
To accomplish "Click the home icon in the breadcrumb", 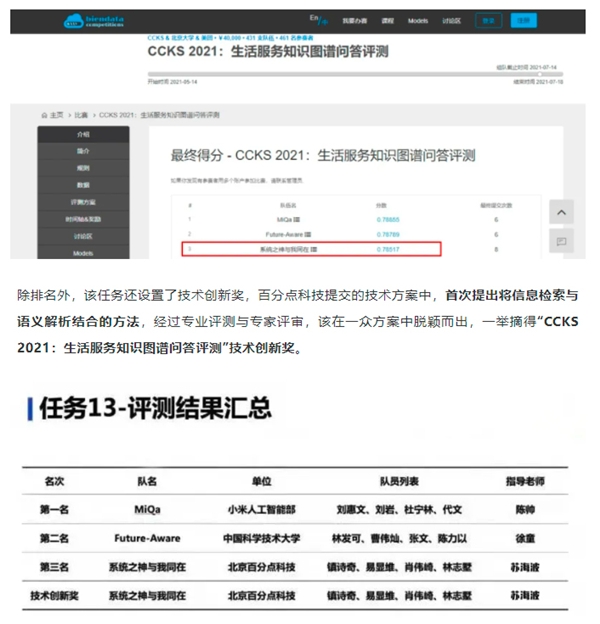I will coord(44,115).
